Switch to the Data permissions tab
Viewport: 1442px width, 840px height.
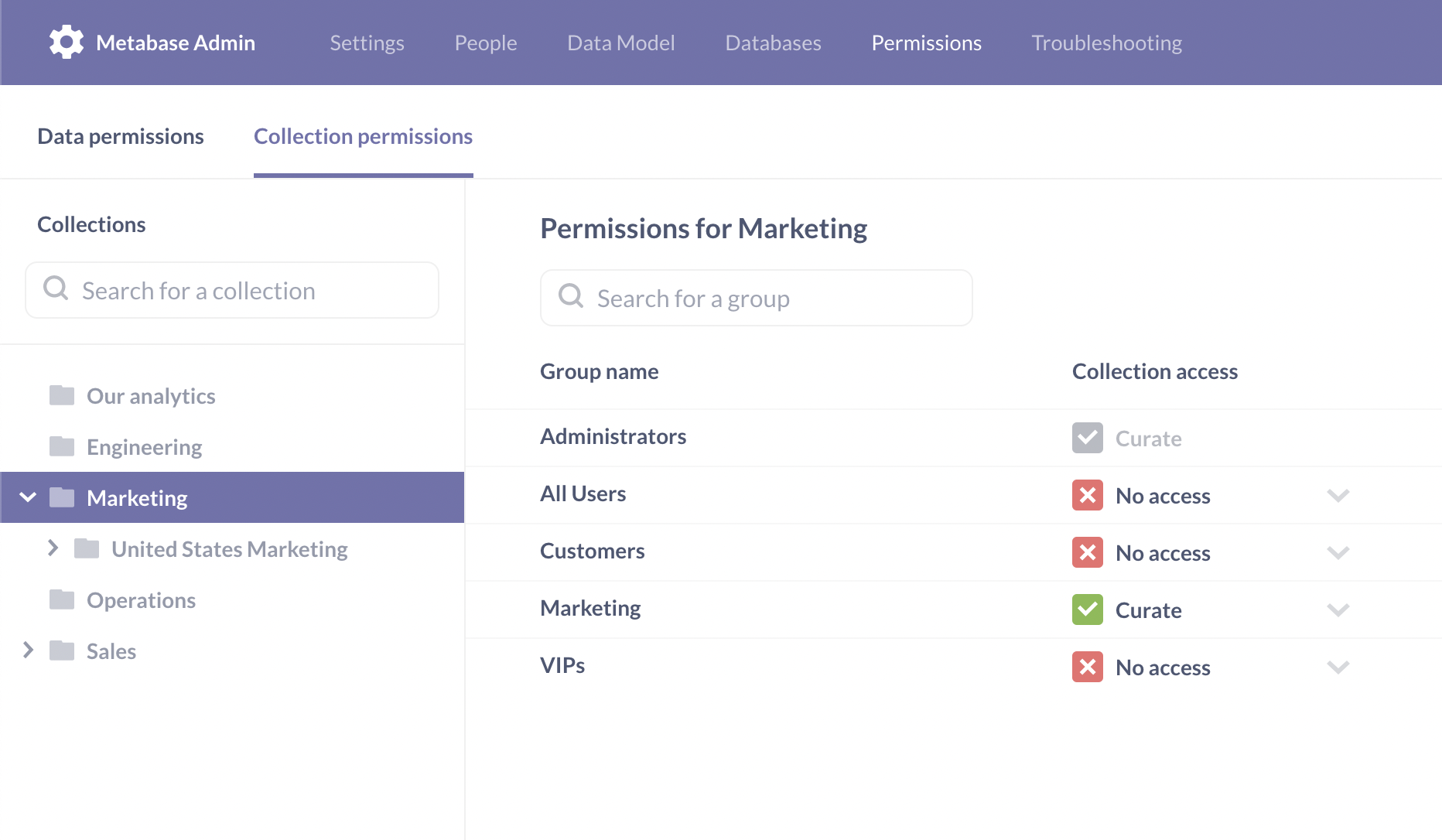120,136
